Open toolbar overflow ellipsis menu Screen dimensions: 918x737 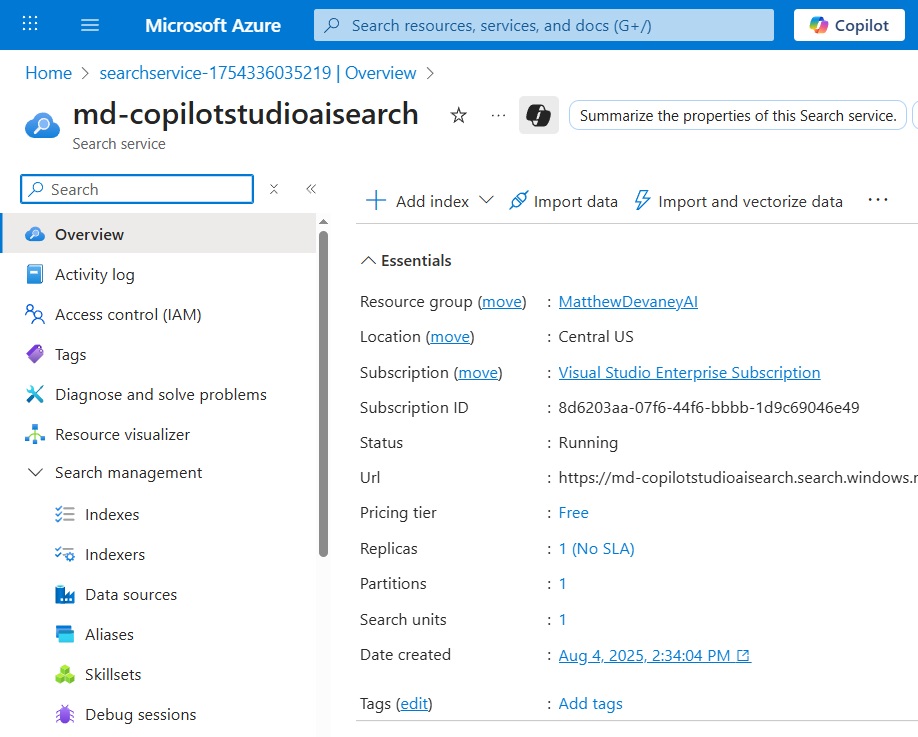point(877,200)
